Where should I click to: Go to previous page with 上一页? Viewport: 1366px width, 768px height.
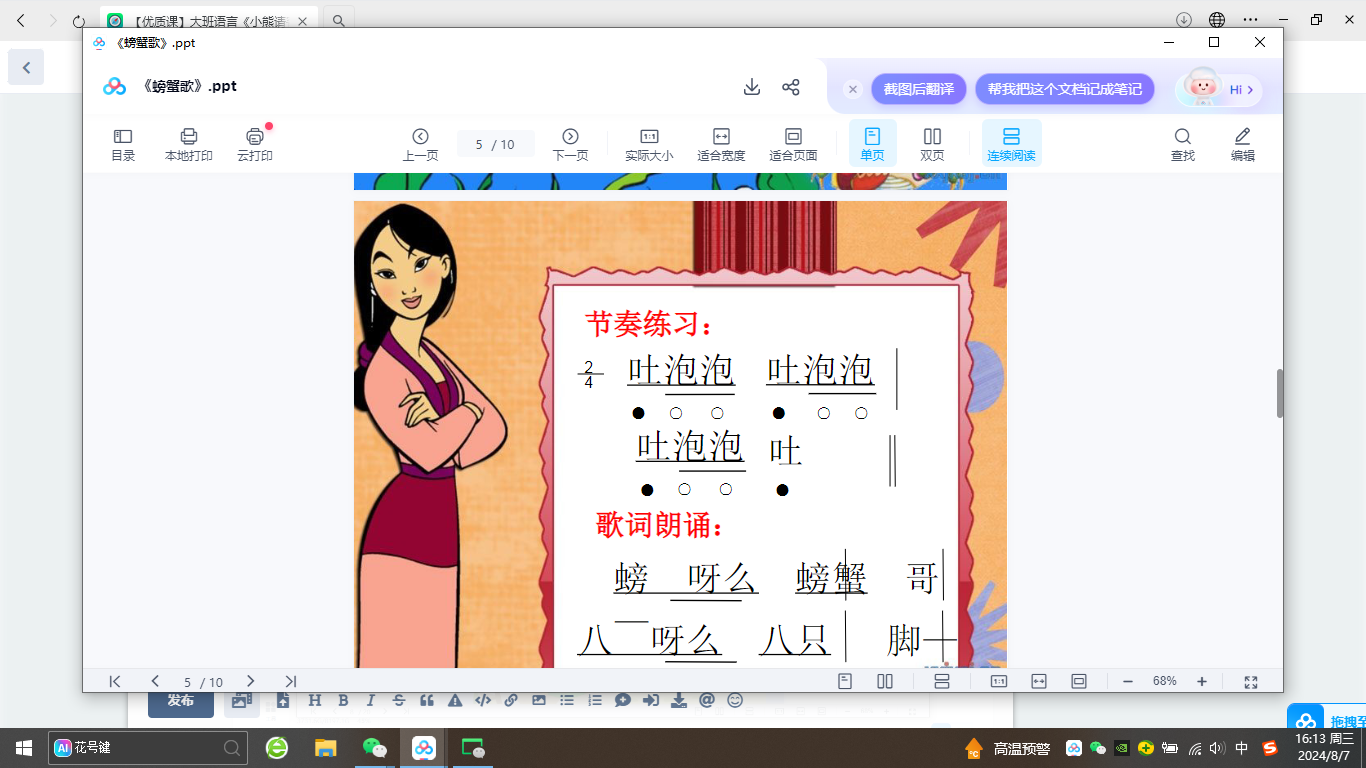tap(420, 145)
